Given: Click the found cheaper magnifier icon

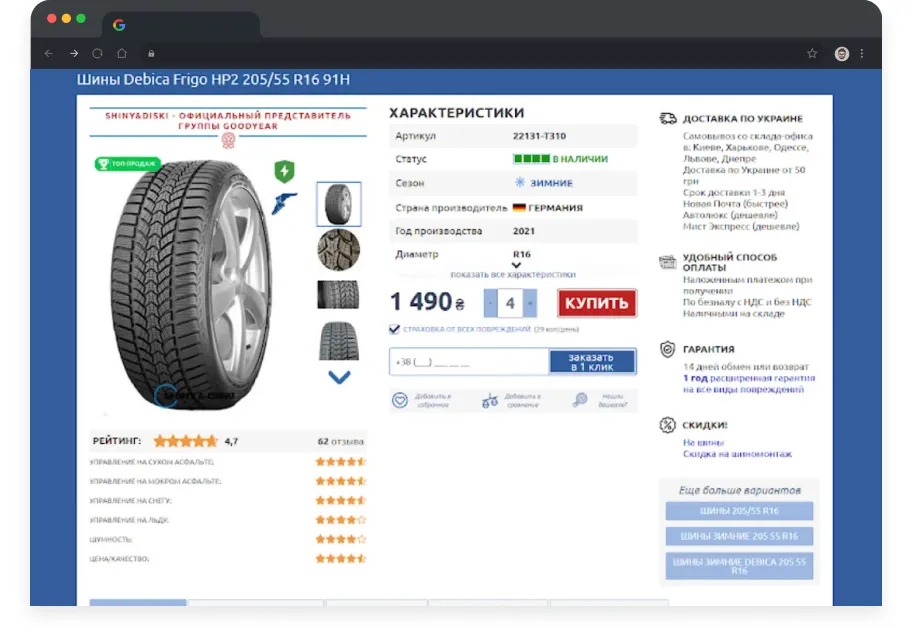Looking at the screenshot, I should 579,400.
